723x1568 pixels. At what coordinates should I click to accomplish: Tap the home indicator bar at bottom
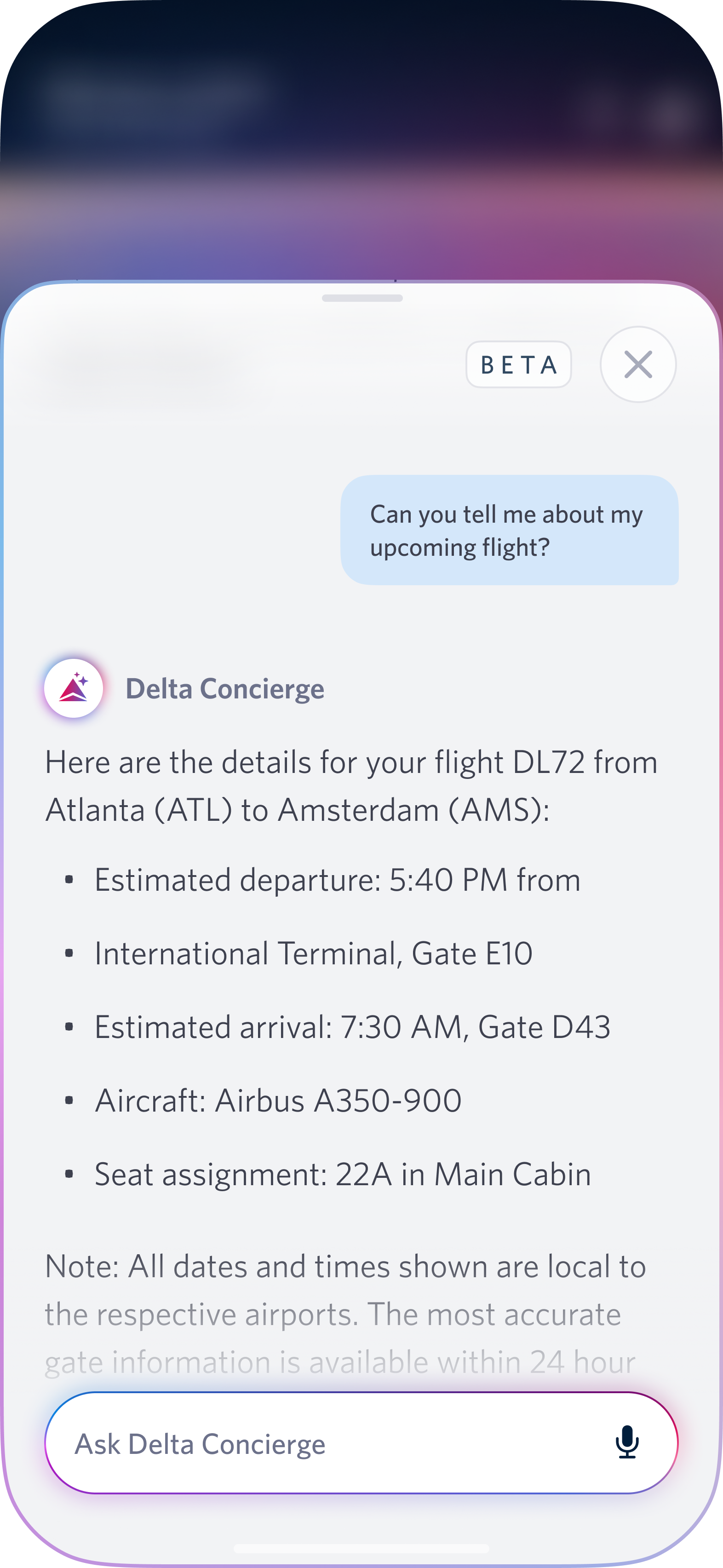[361, 1548]
